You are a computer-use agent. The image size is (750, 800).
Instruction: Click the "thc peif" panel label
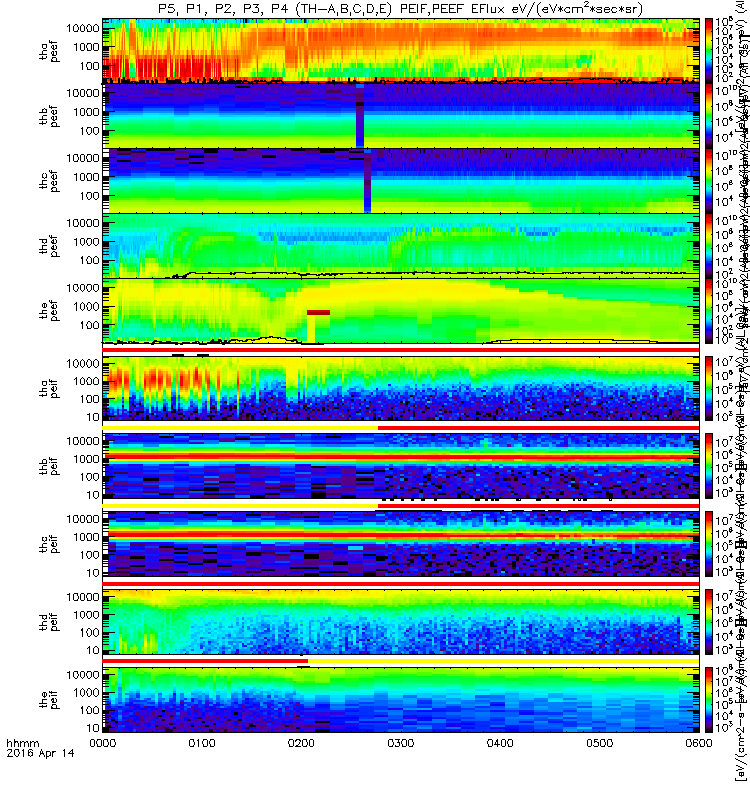(x=49, y=544)
